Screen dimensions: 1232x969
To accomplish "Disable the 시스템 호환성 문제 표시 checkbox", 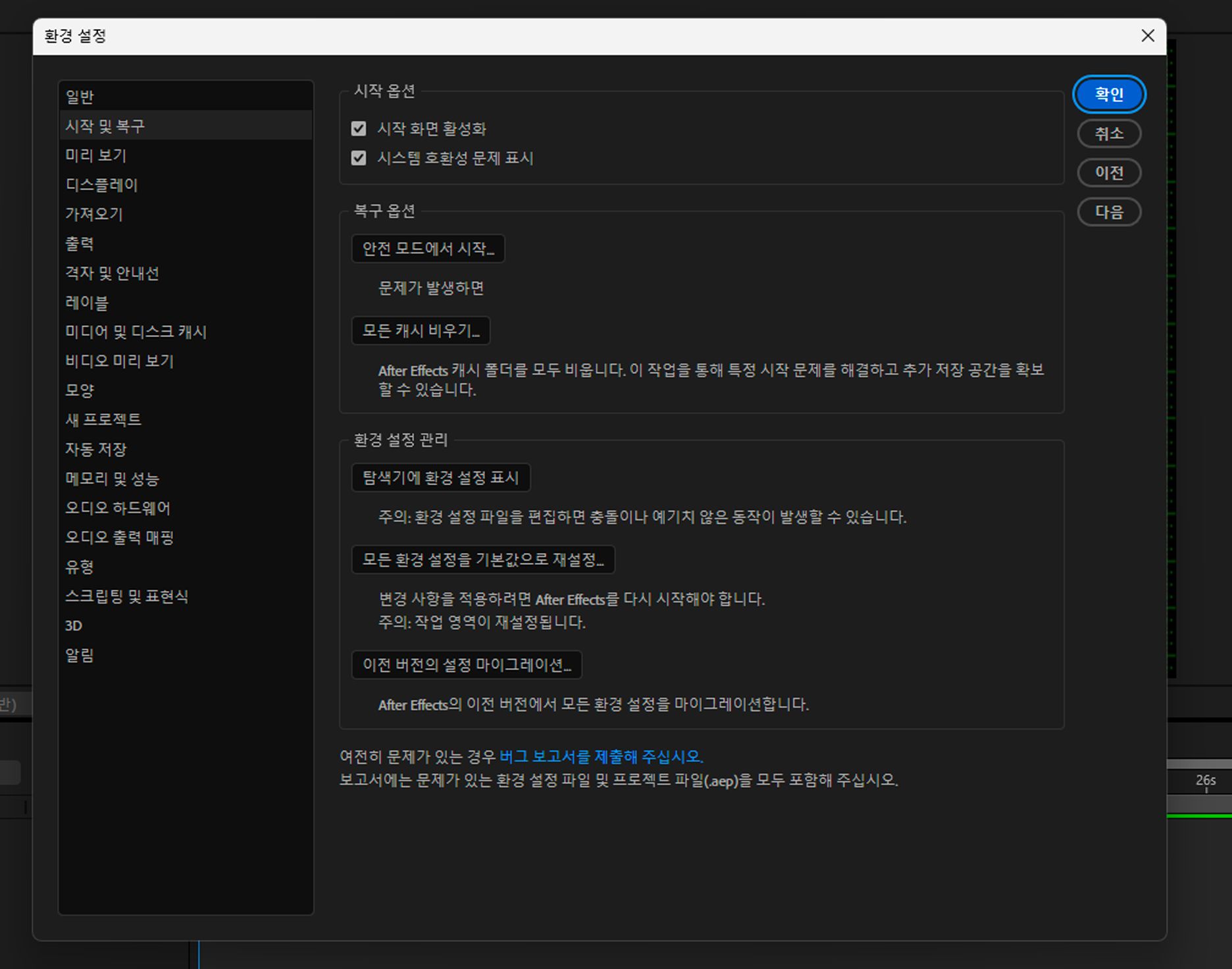I will [x=358, y=158].
